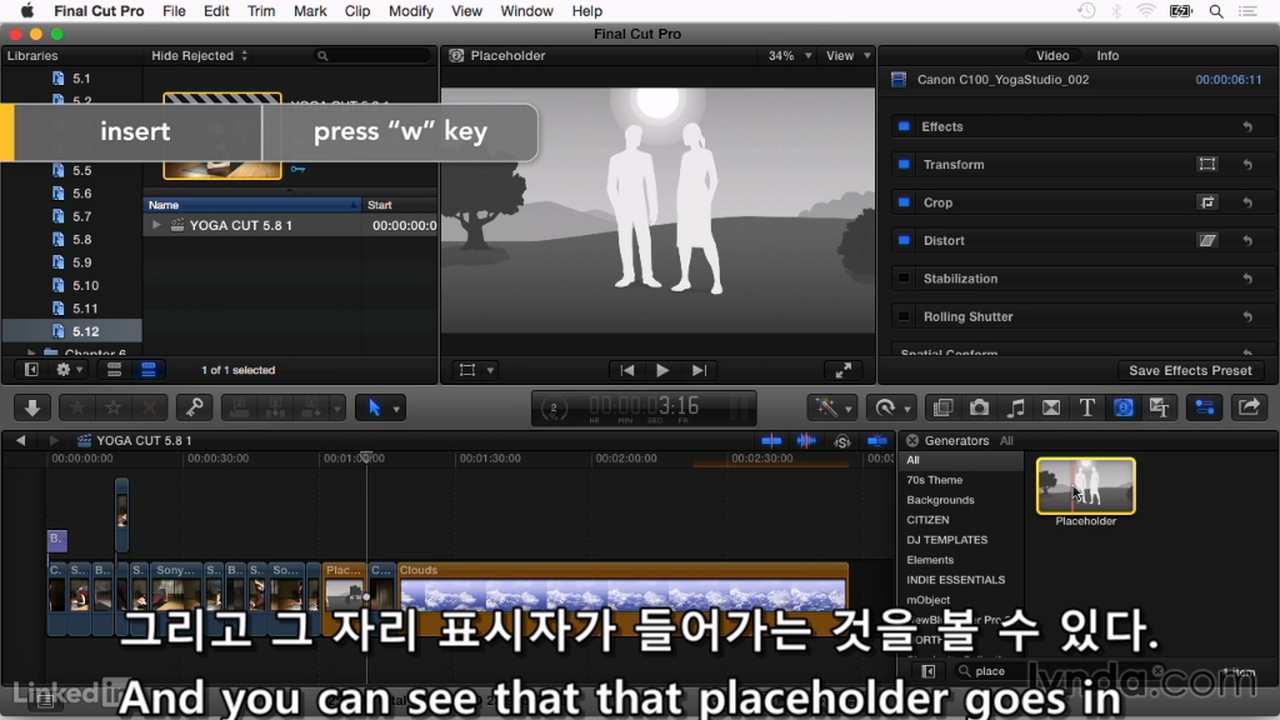The image size is (1280, 720).
Task: Click the Import Media down-arrow button
Action: coord(32,407)
